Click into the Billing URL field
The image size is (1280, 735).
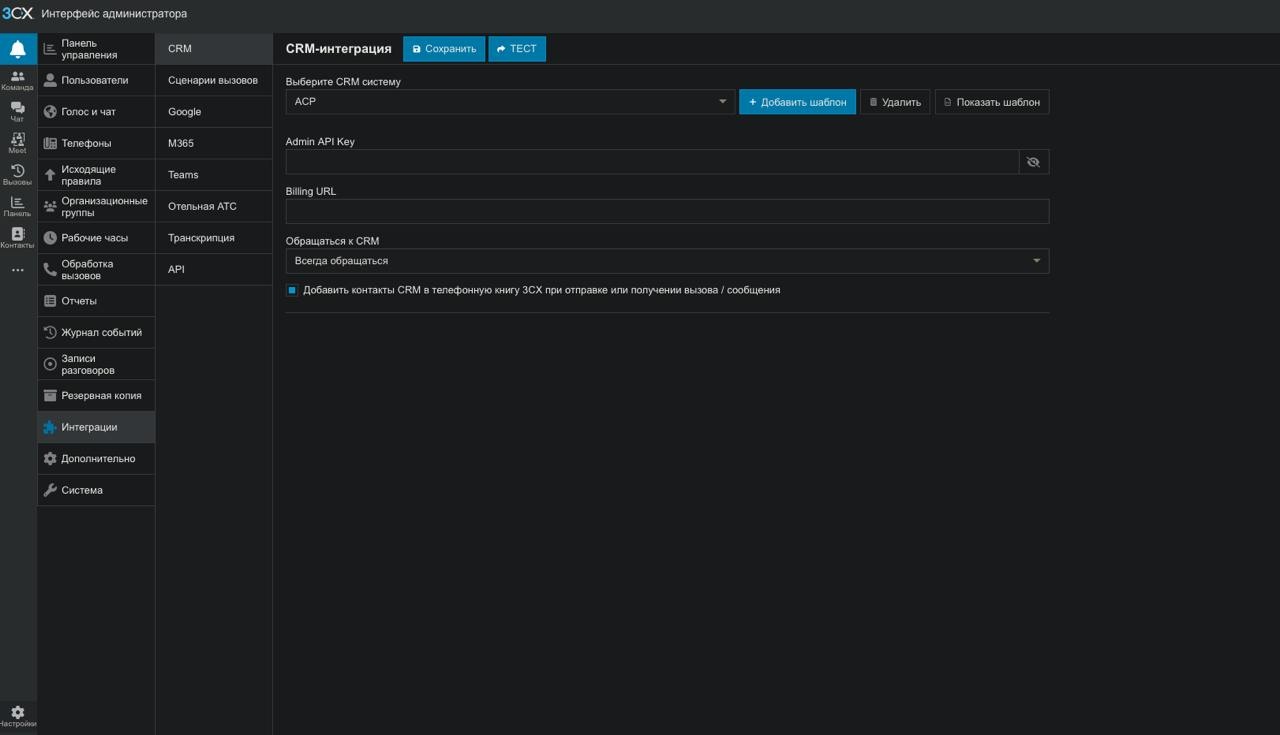tap(667, 211)
